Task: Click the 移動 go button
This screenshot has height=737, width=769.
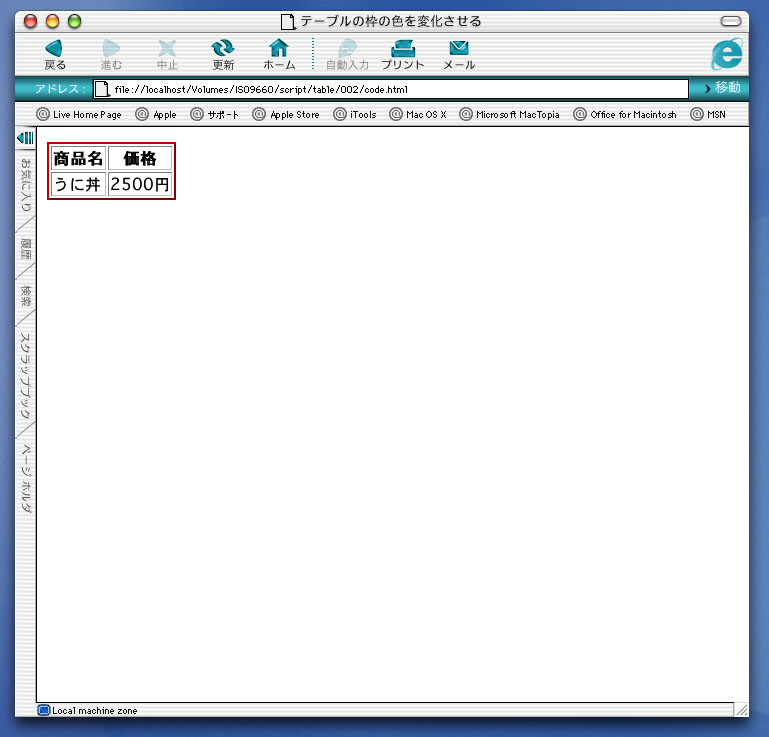Action: coord(722,88)
